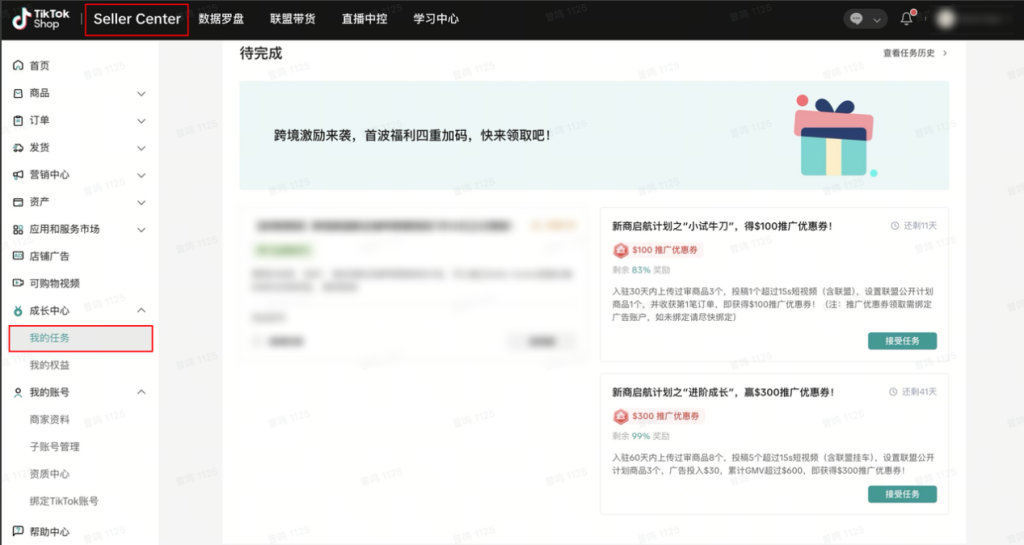Open the notification bell icon

907,19
